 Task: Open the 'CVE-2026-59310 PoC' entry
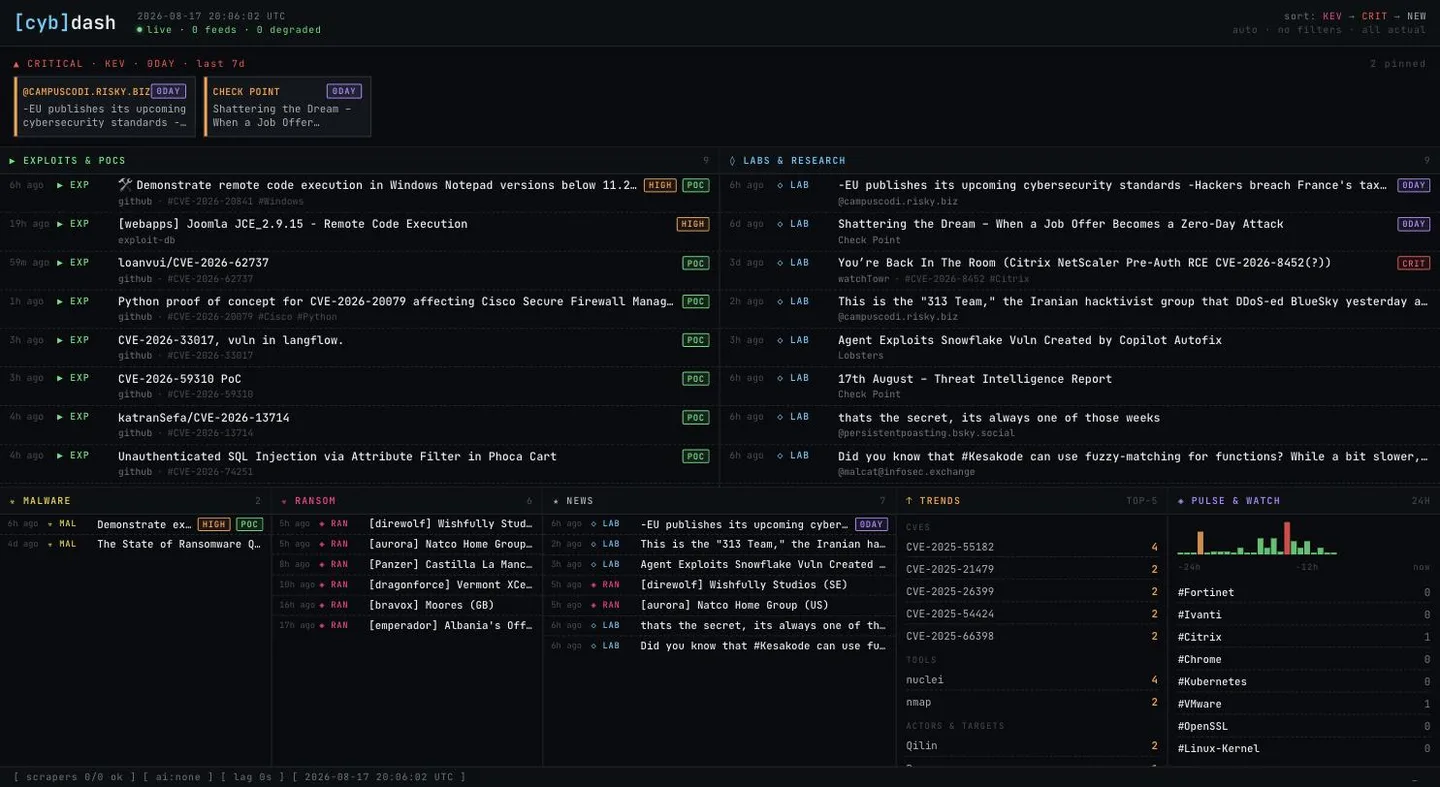(359, 385)
